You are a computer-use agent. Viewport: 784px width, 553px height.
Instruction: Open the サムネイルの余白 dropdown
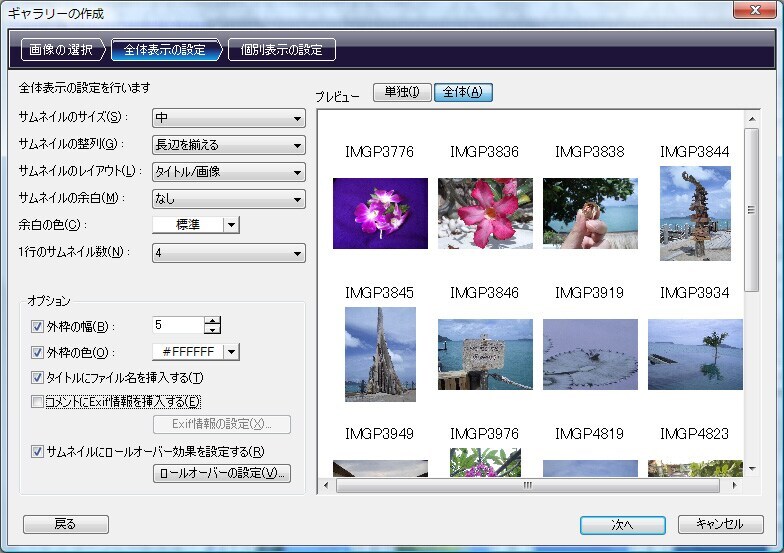coord(228,199)
